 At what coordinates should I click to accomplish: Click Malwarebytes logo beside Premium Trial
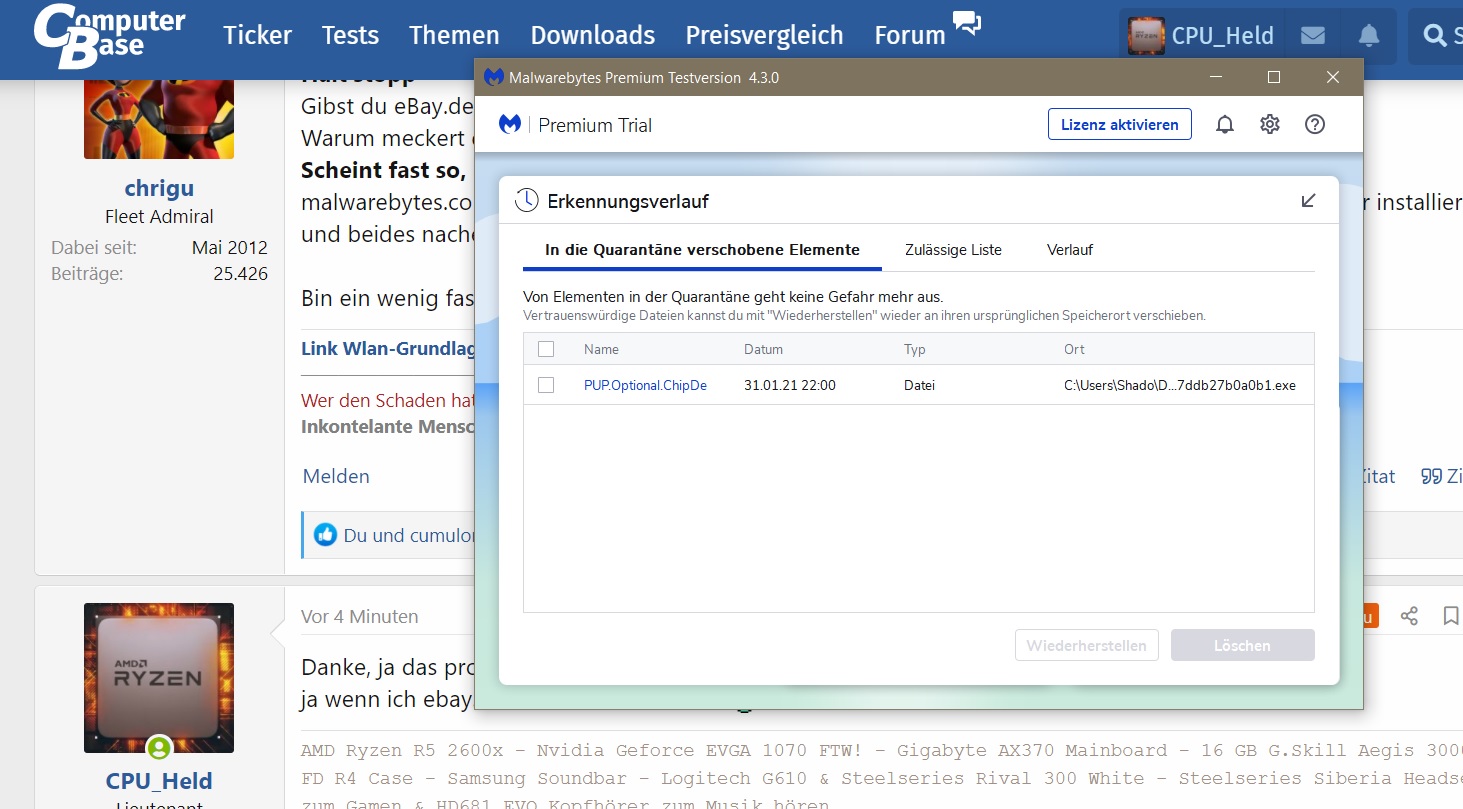[x=510, y=124]
